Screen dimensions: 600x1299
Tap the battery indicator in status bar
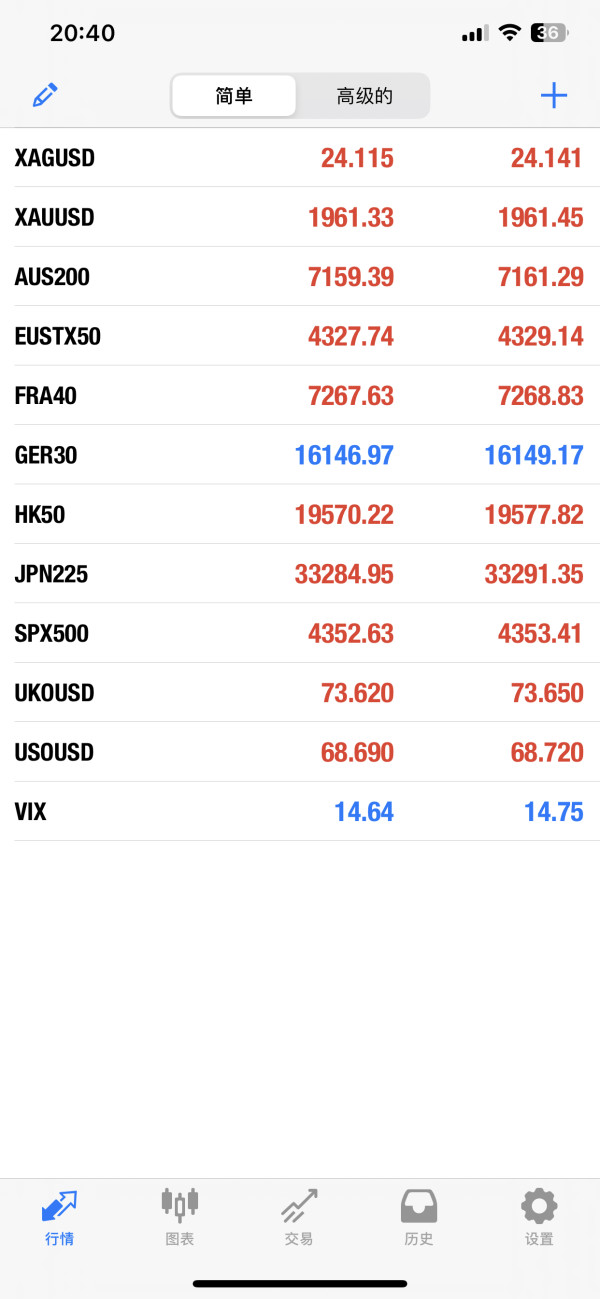pyautogui.click(x=549, y=33)
